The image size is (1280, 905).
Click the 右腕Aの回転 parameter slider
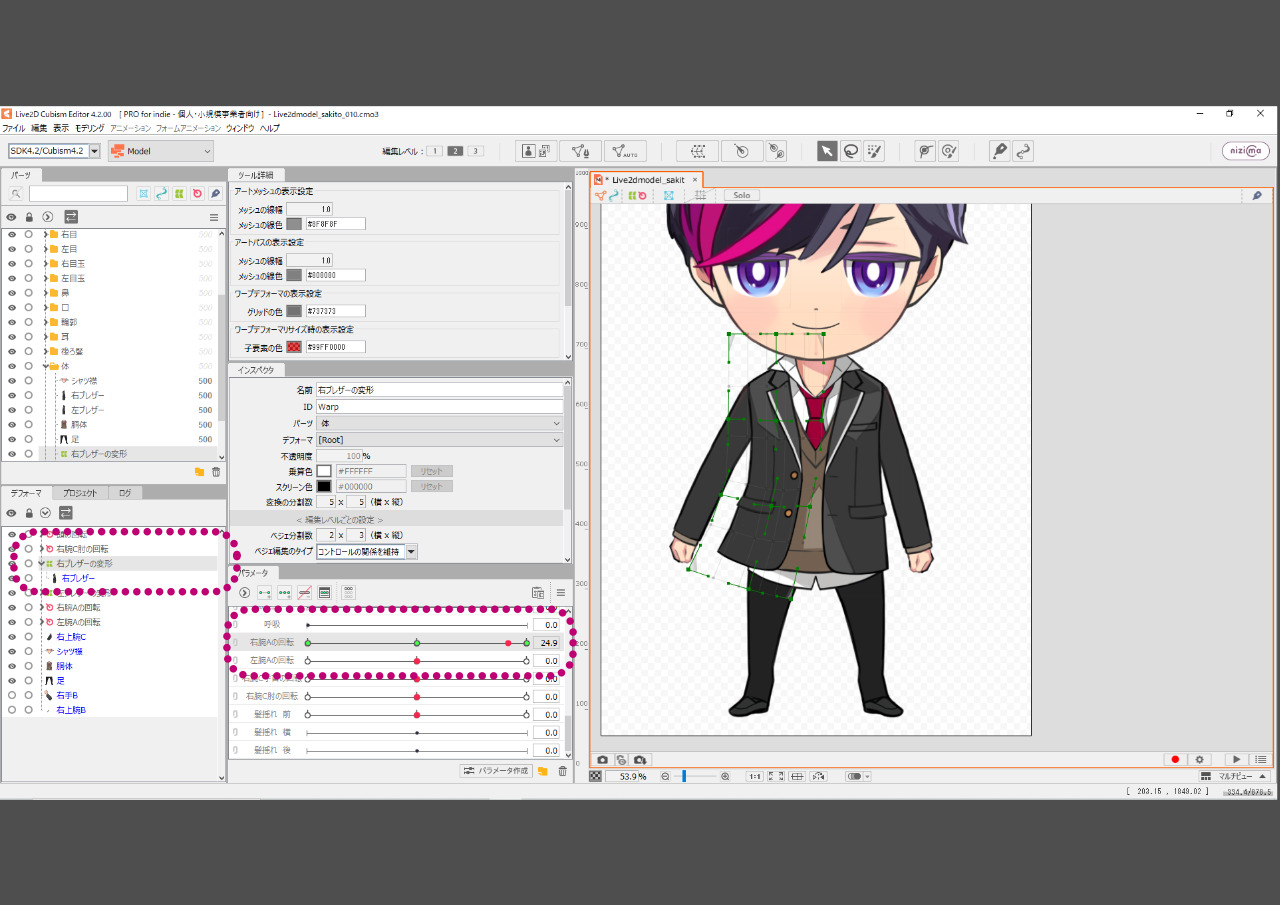coord(417,642)
